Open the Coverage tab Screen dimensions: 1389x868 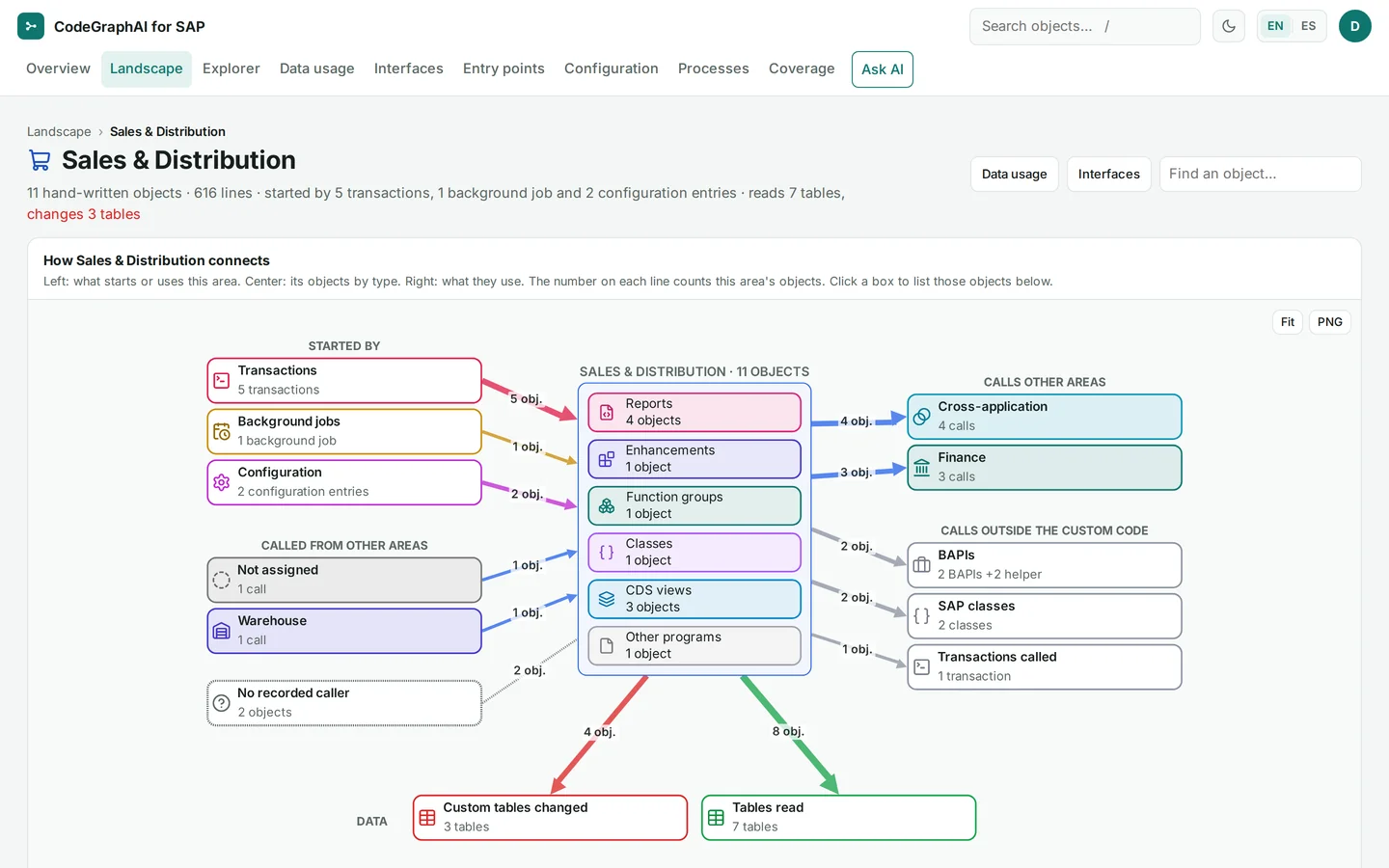(x=802, y=68)
